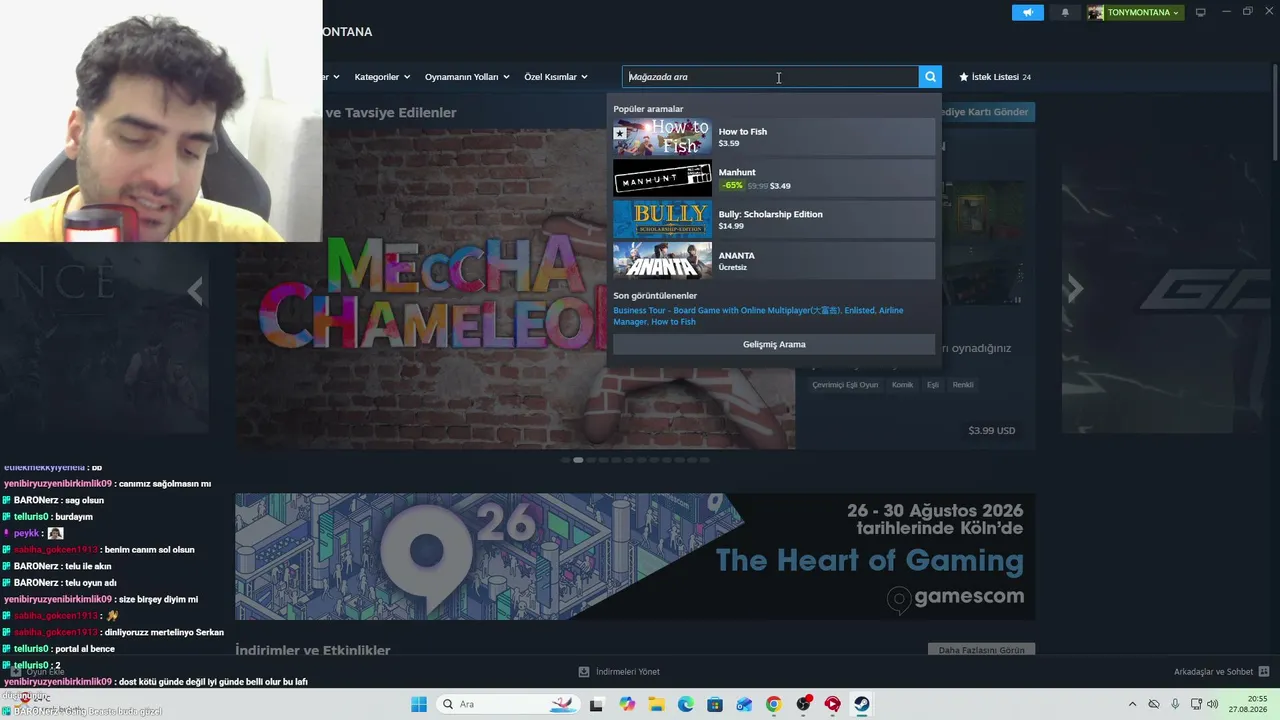Click the How to Fish thumbnail image
This screenshot has height=720, width=1280.
pos(662,137)
